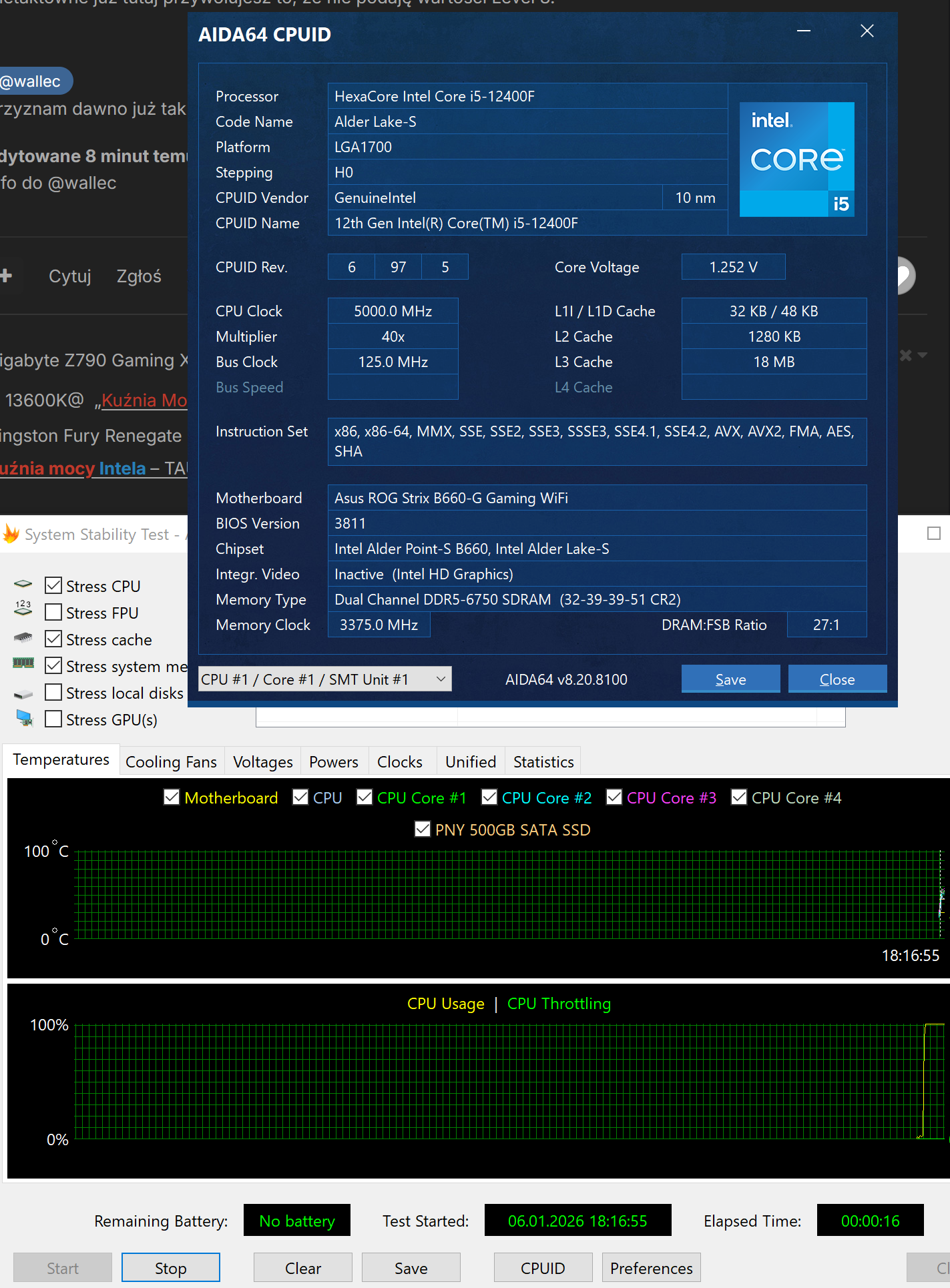Click the motherboard value Asus ROG Strix B660-G
The height and width of the screenshot is (1288, 950).
point(597,498)
